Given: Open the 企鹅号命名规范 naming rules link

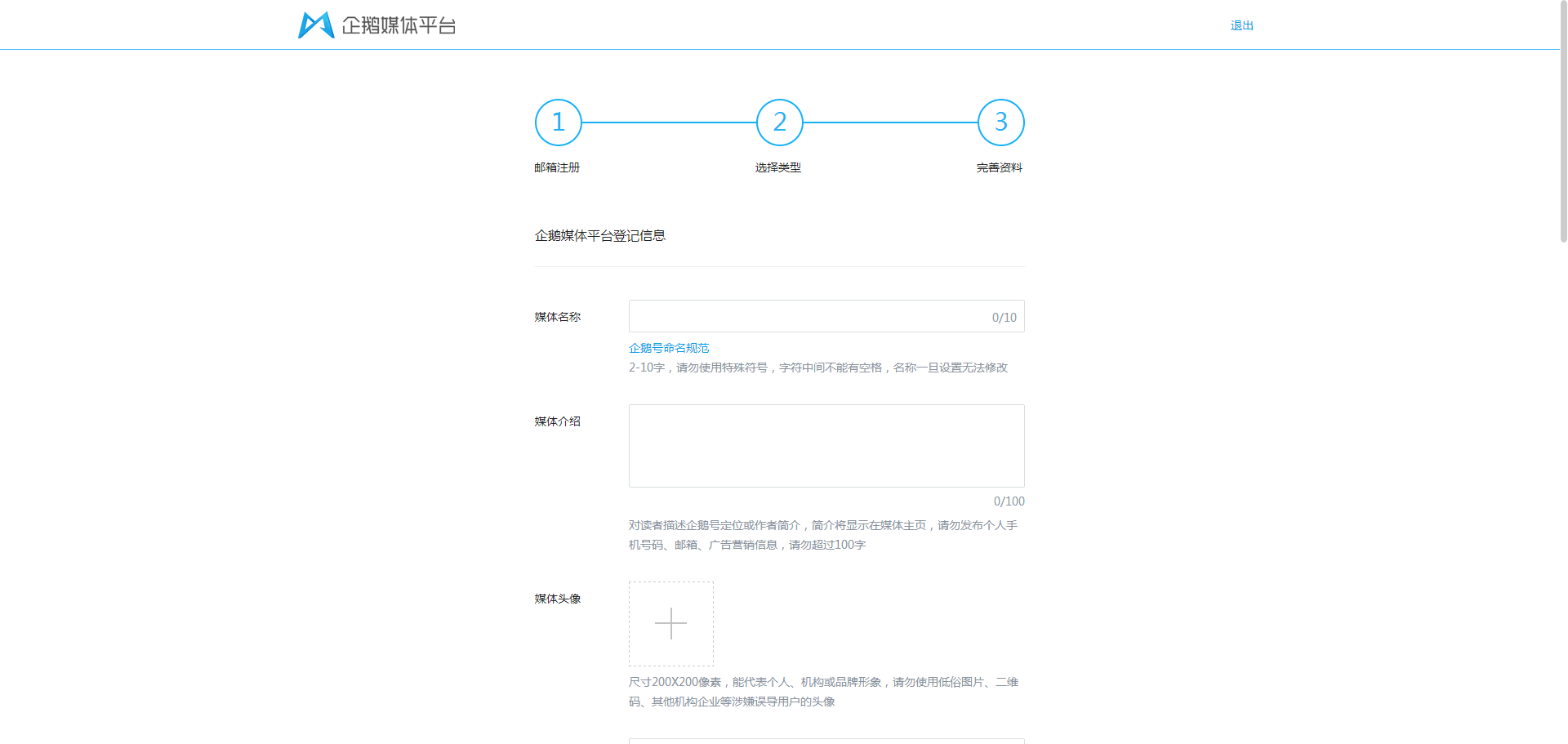Looking at the screenshot, I should [668, 348].
